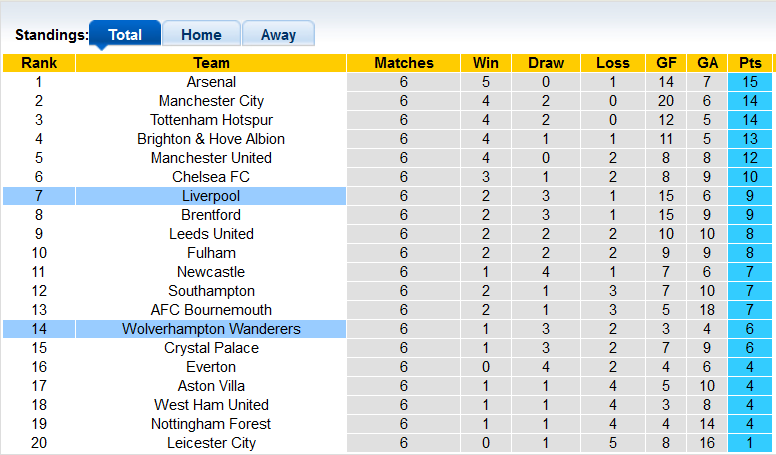Click Tottenham Hotspur in the table
This screenshot has height=455, width=776.
[211, 120]
